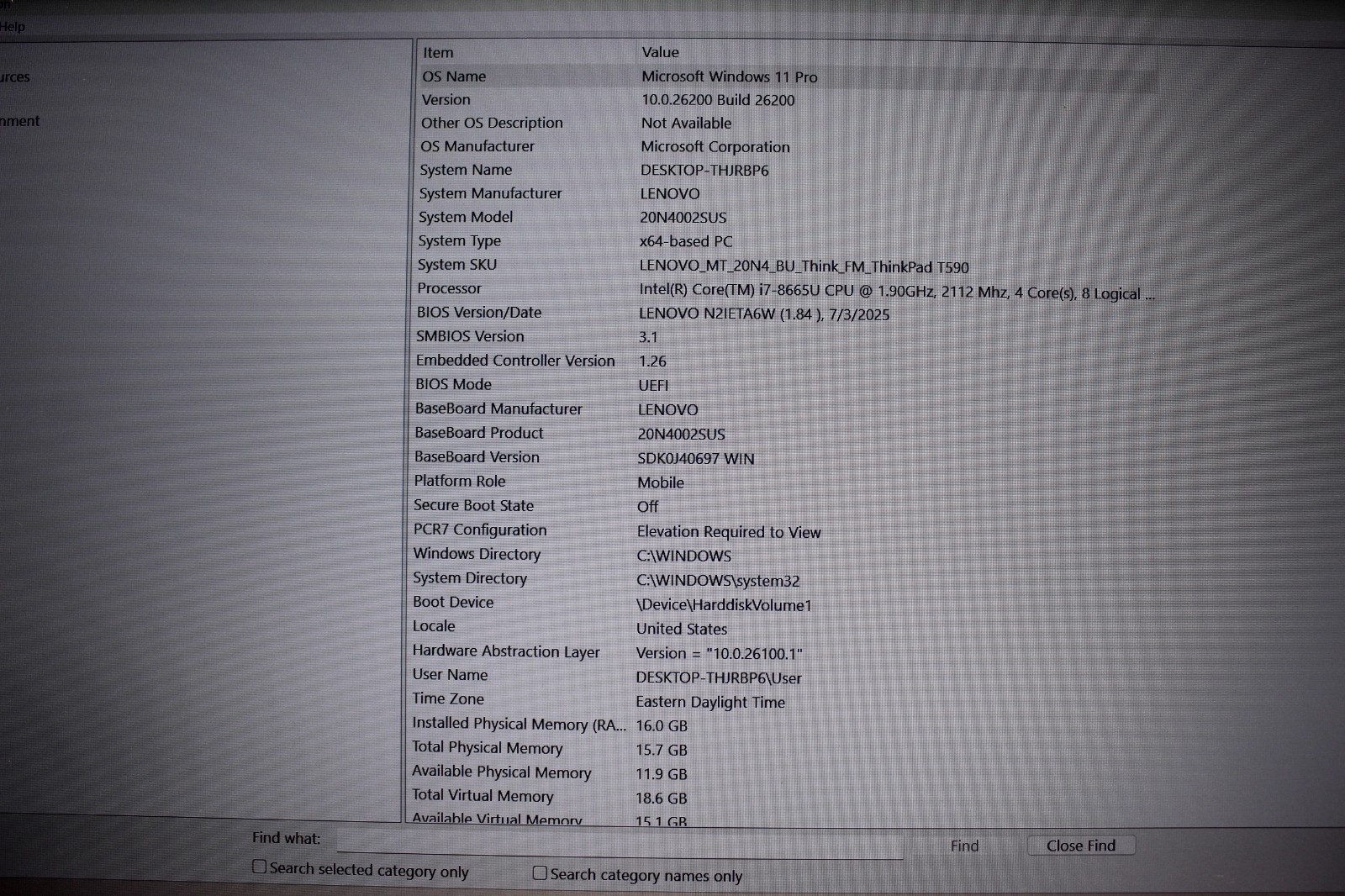
Task: Click the value United States for Locale
Action: pos(682,629)
